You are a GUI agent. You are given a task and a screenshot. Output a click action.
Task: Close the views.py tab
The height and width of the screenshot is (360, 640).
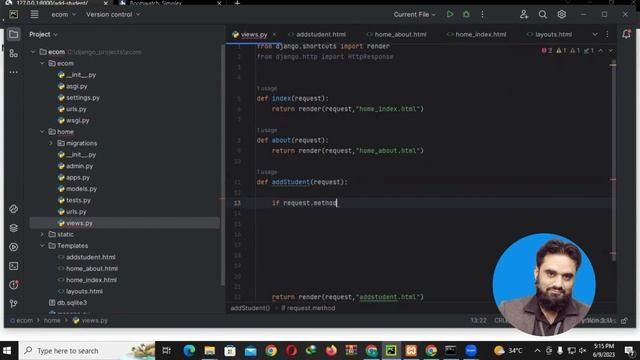(275, 34)
